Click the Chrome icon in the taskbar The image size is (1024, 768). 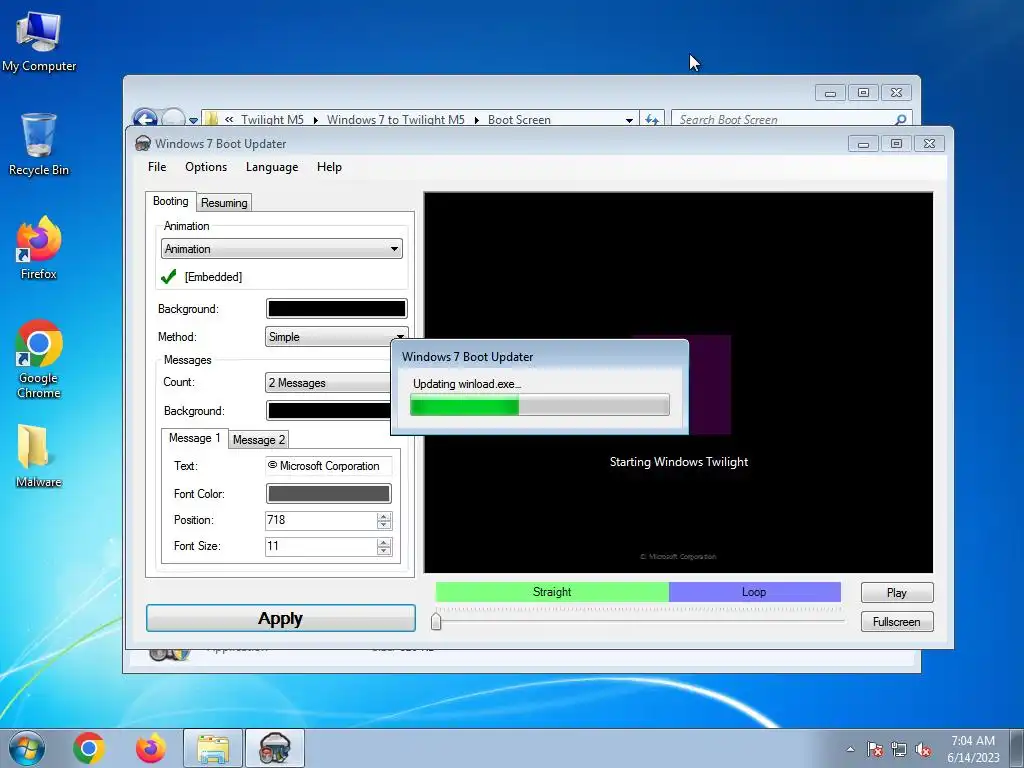[89, 748]
